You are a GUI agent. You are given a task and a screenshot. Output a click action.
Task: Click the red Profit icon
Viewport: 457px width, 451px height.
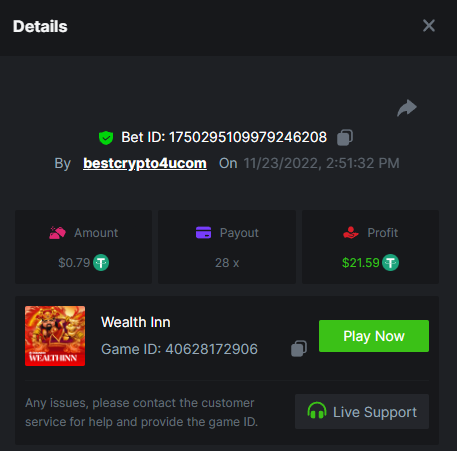[351, 233]
